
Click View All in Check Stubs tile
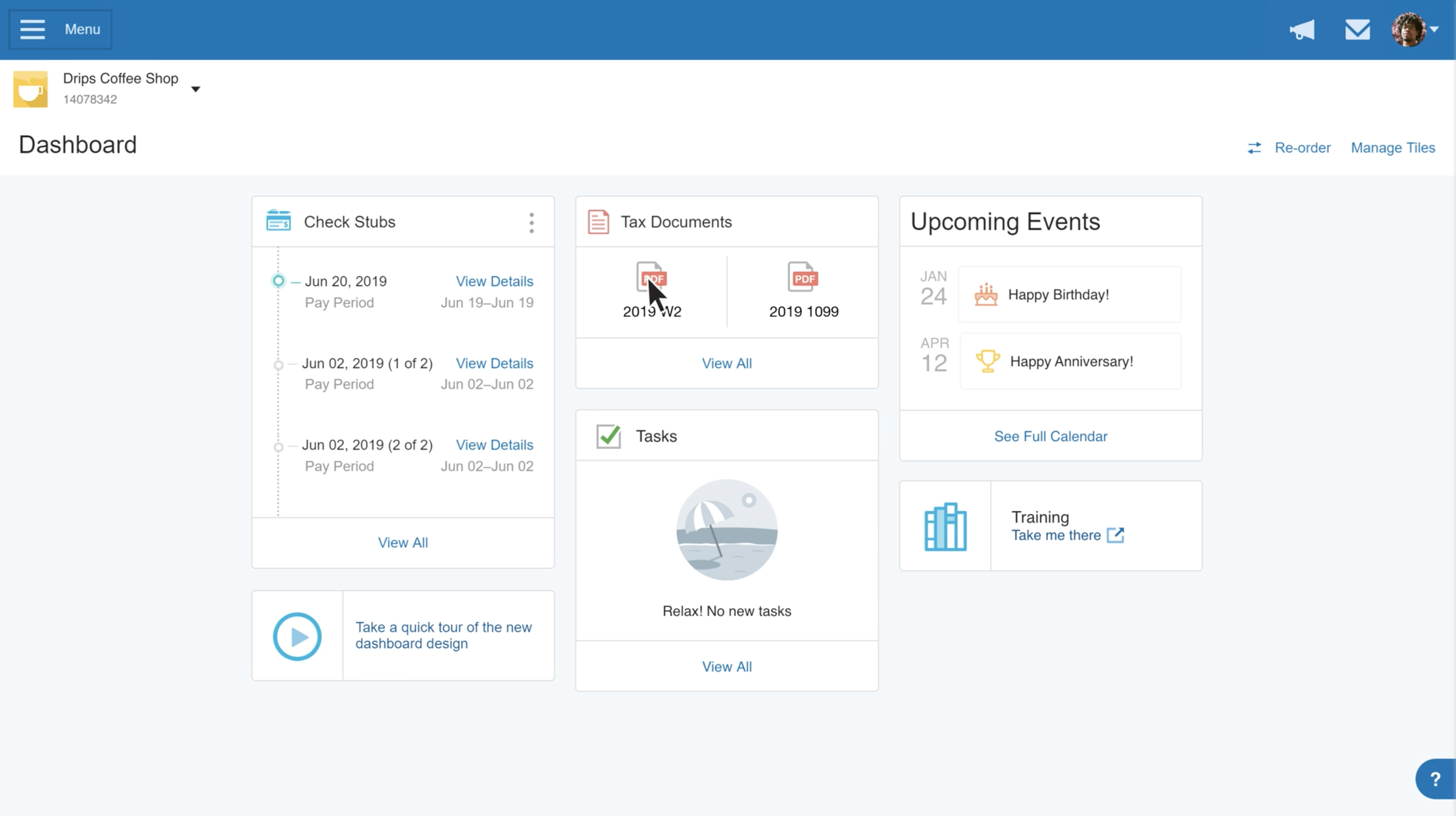point(403,542)
